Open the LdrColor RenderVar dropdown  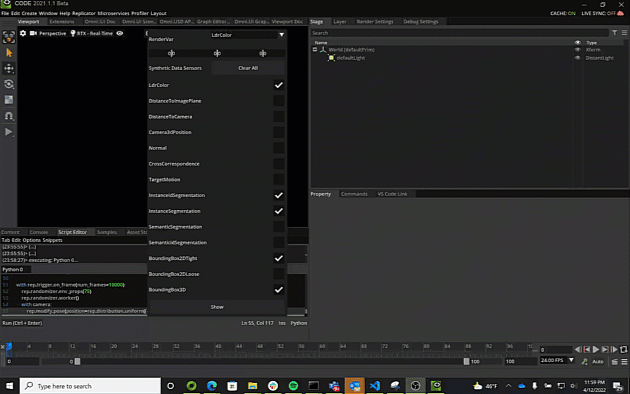(x=248, y=35)
